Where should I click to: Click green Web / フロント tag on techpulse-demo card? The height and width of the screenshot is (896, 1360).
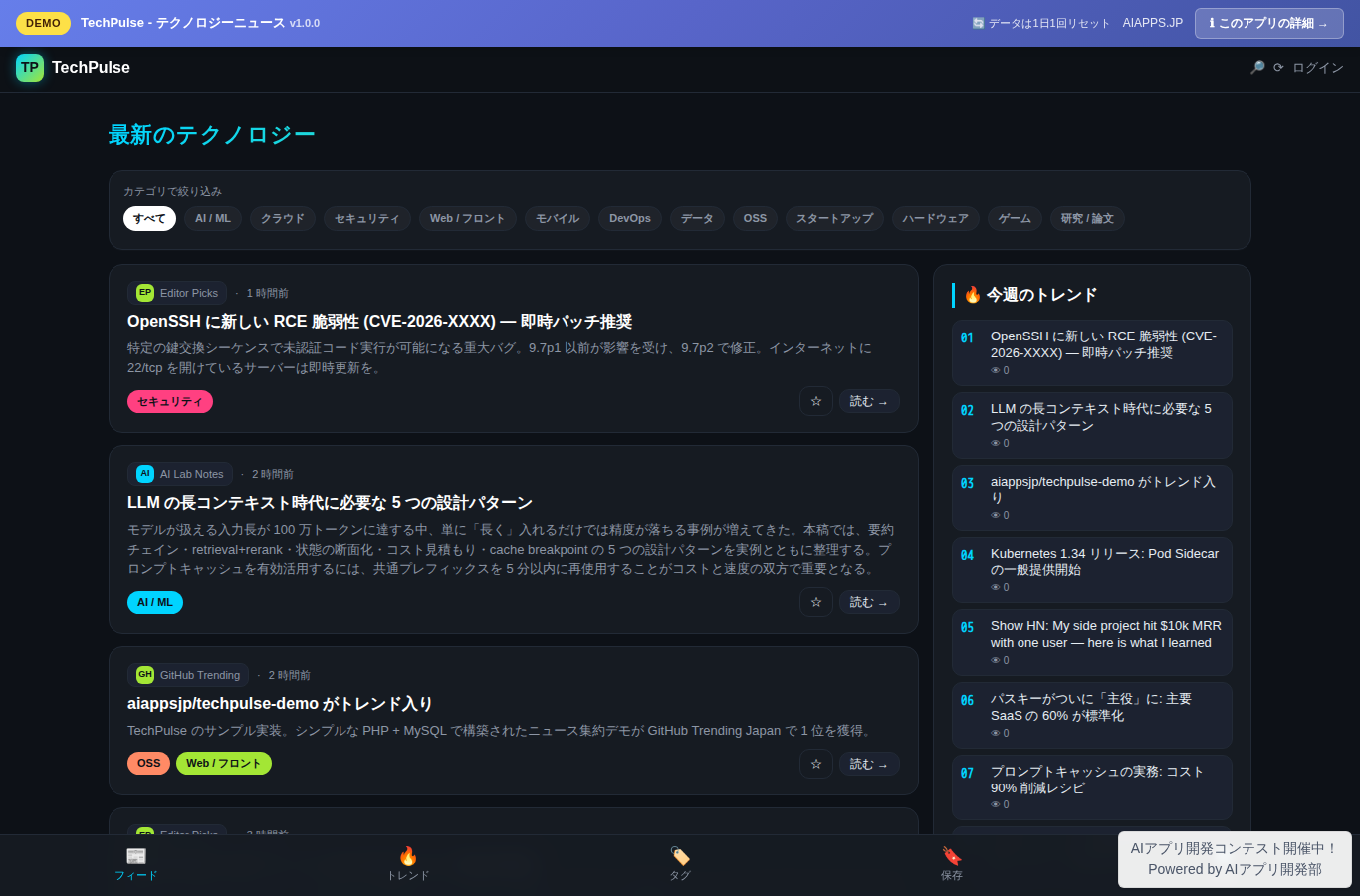click(224, 763)
